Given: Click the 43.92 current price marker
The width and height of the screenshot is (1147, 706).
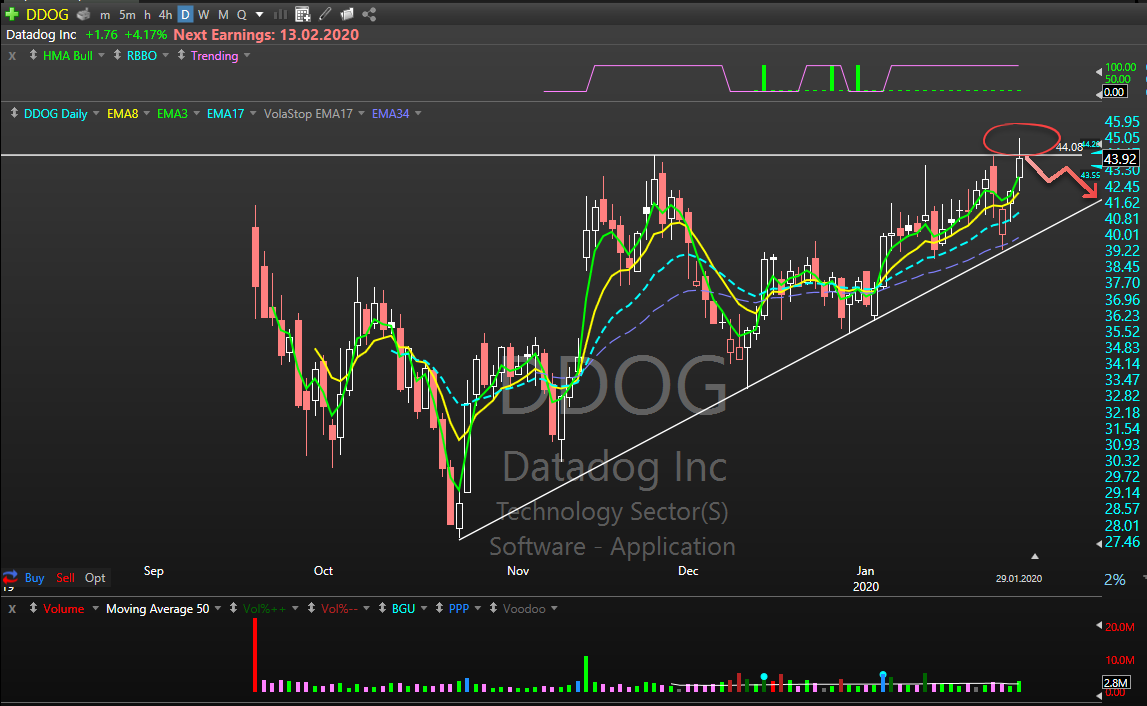Looking at the screenshot, I should tap(1117, 159).
